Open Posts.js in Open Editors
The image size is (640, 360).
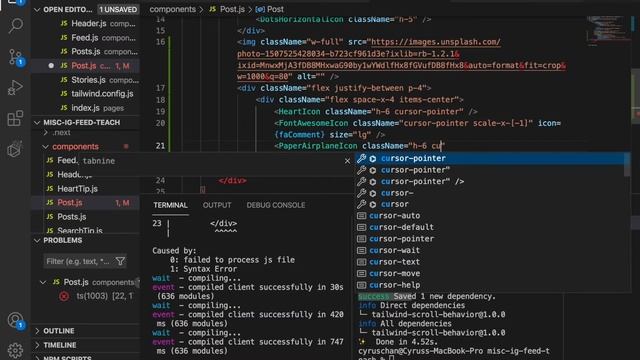pos(86,51)
